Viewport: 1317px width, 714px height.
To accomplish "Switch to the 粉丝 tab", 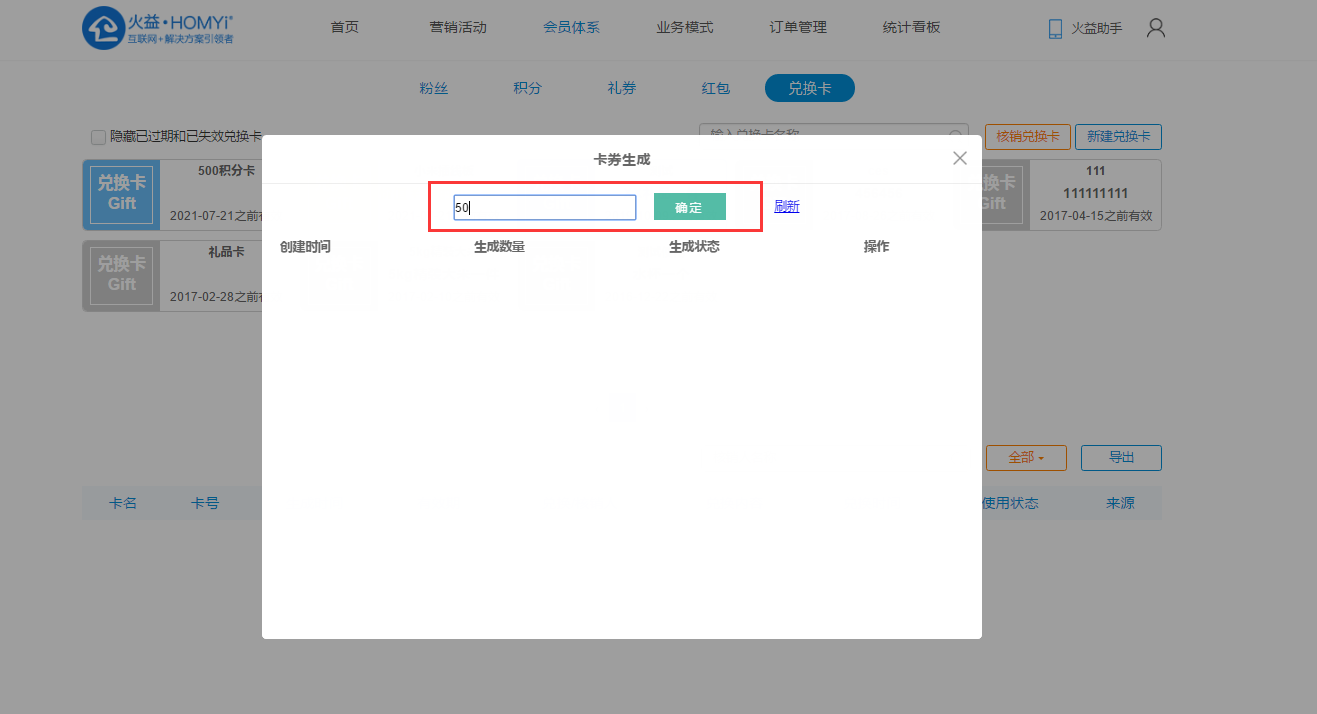I will click(x=434, y=88).
